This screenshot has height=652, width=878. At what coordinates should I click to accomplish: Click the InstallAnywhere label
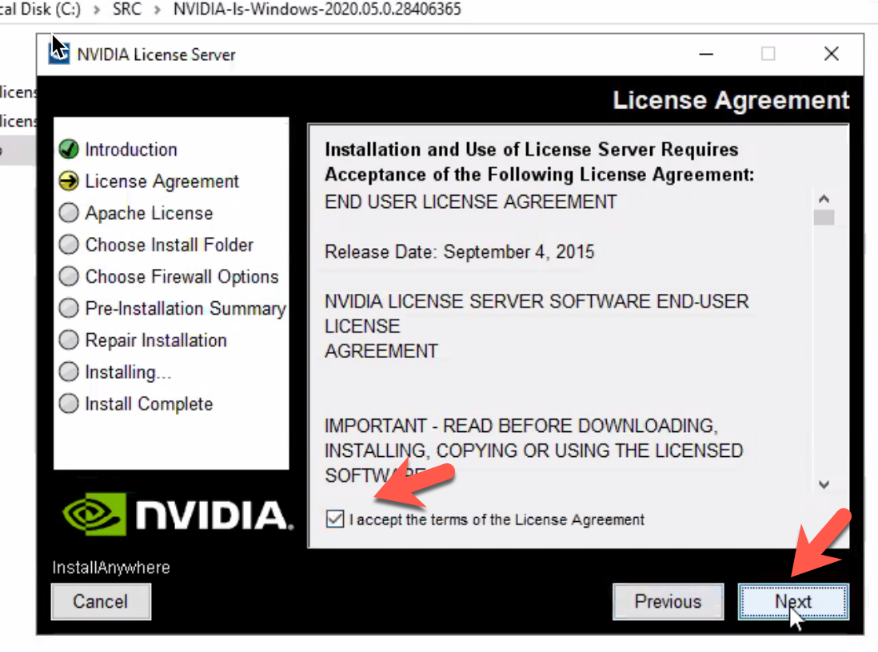[x=111, y=567]
